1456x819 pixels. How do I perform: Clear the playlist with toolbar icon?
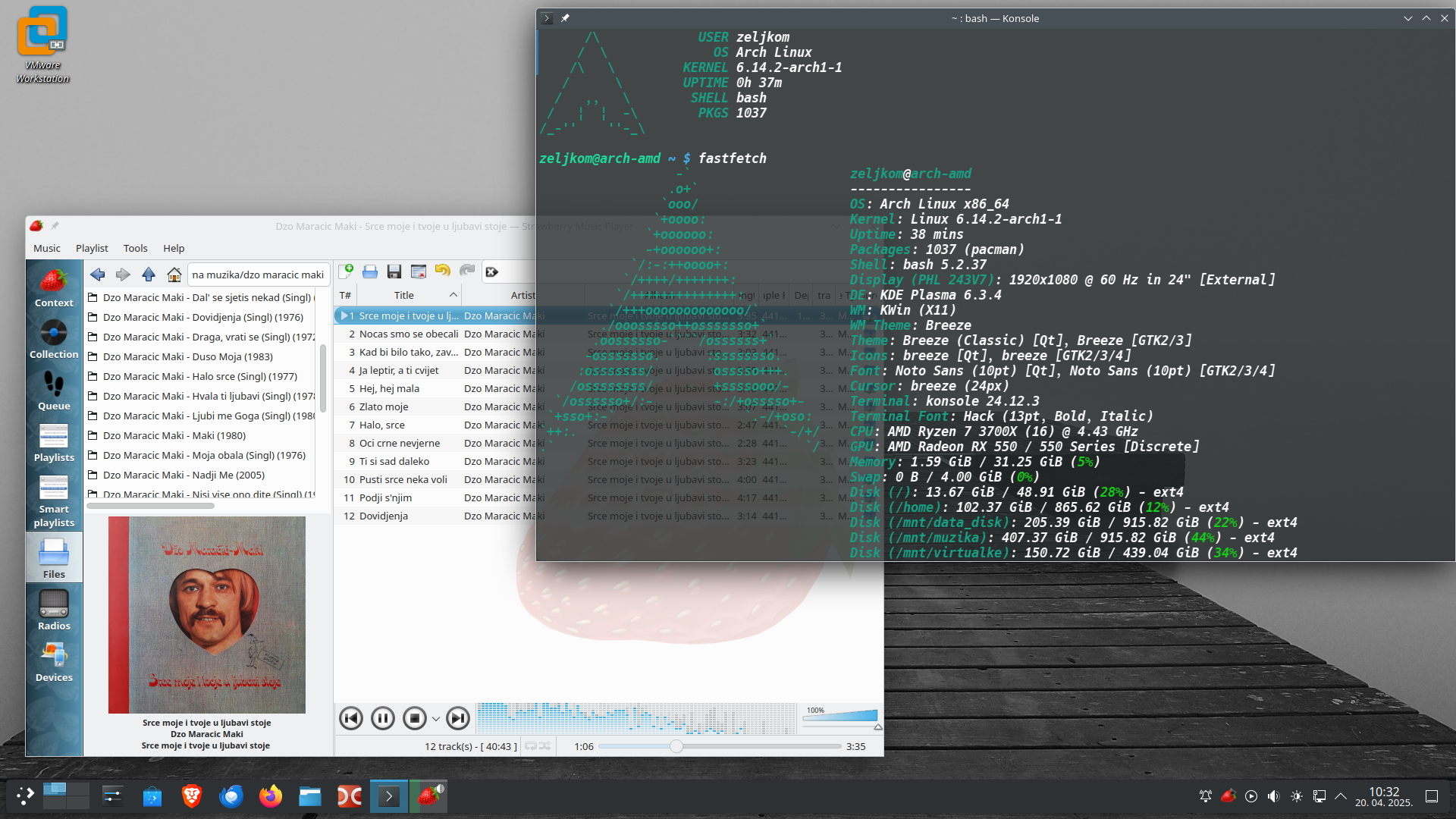(x=419, y=271)
